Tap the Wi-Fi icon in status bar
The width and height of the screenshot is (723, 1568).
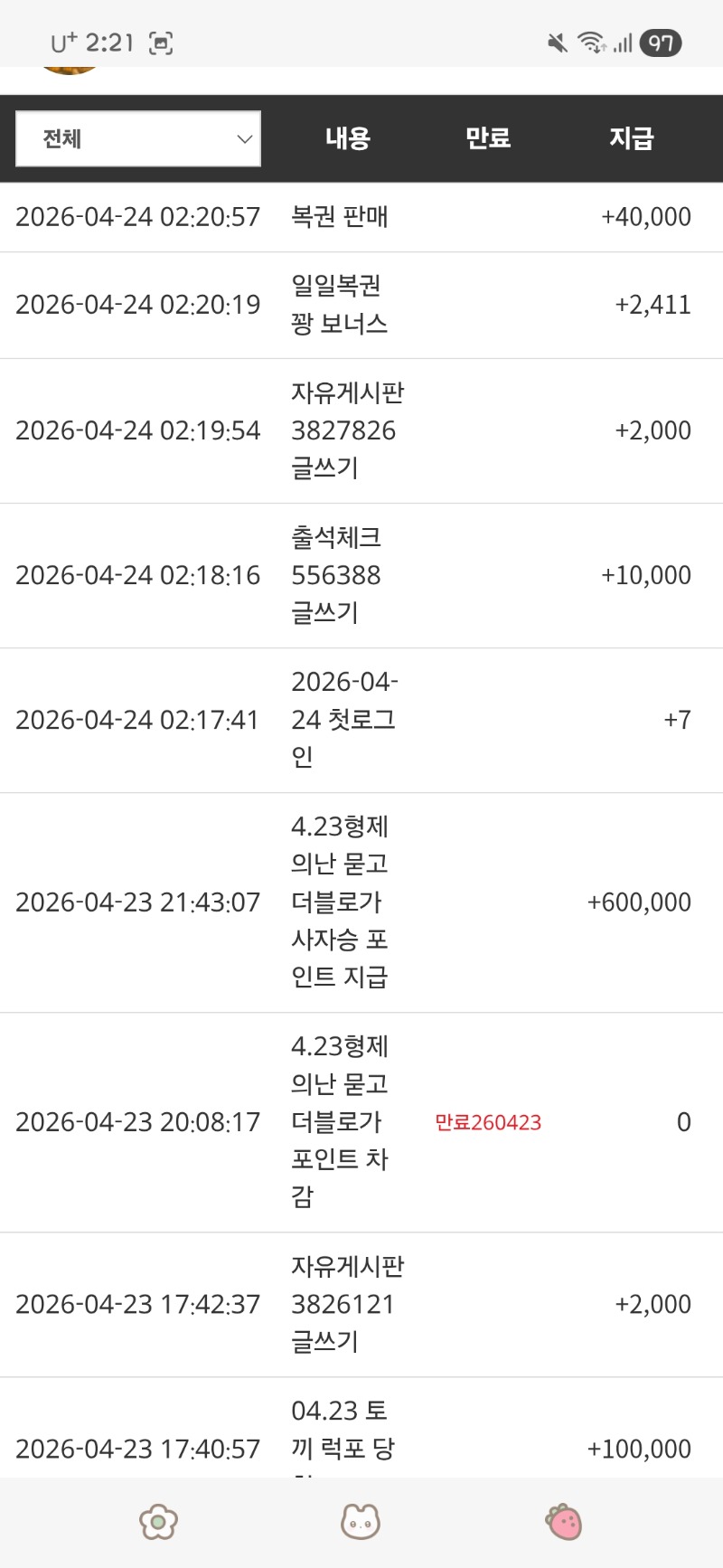(591, 43)
